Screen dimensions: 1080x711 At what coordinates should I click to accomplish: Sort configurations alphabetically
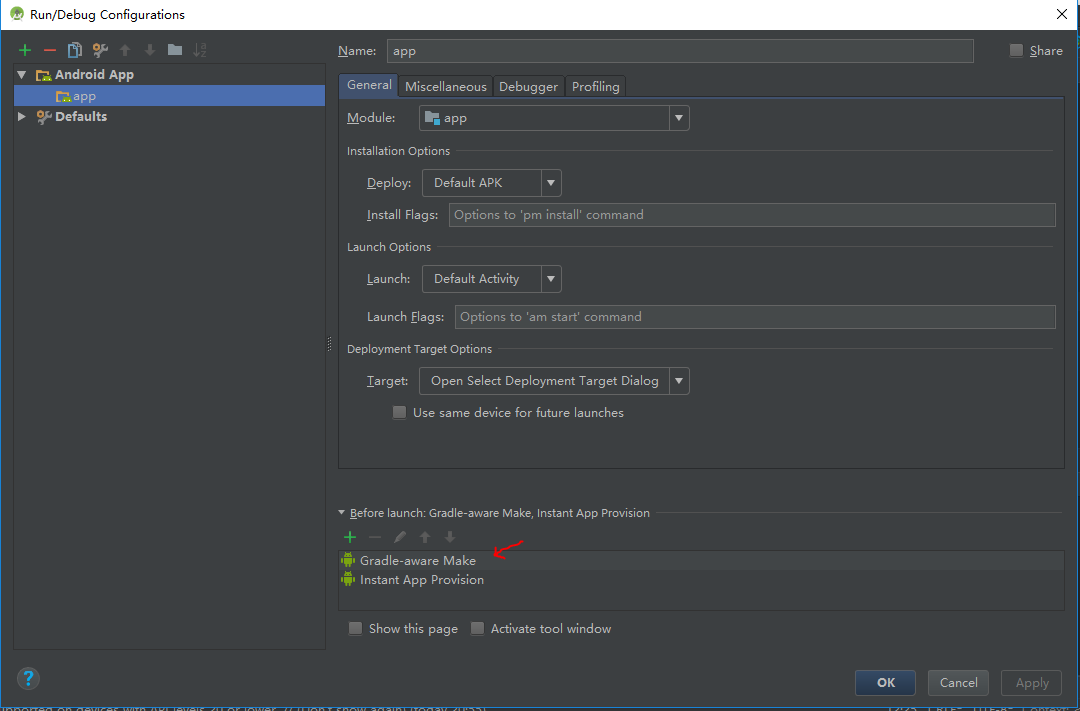197,49
